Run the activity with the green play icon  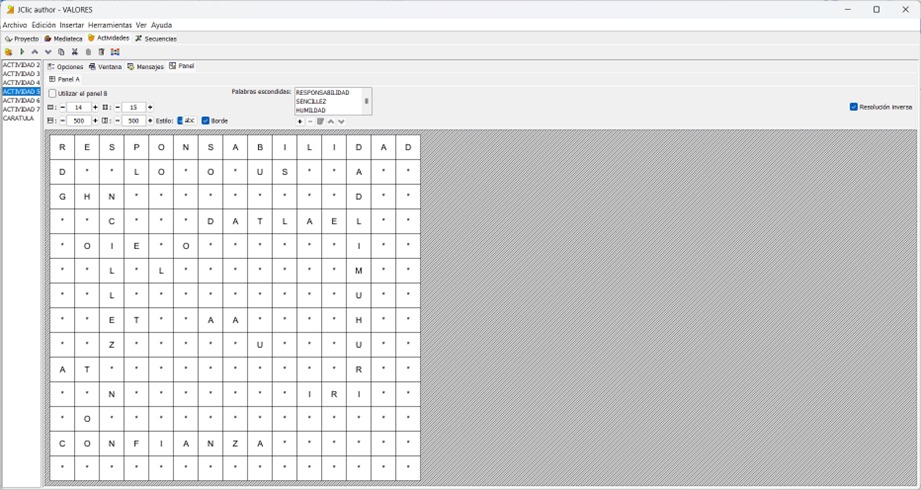point(22,52)
